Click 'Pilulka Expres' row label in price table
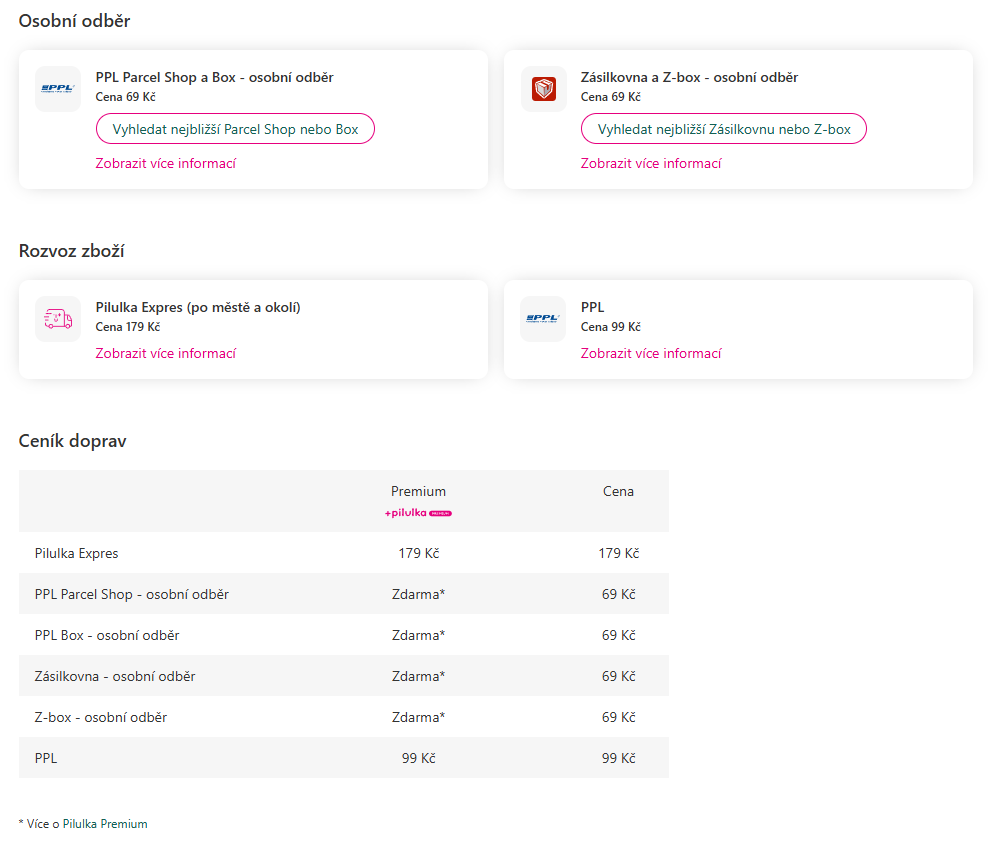This screenshot has height=847, width=997. pyautogui.click(x=76, y=553)
